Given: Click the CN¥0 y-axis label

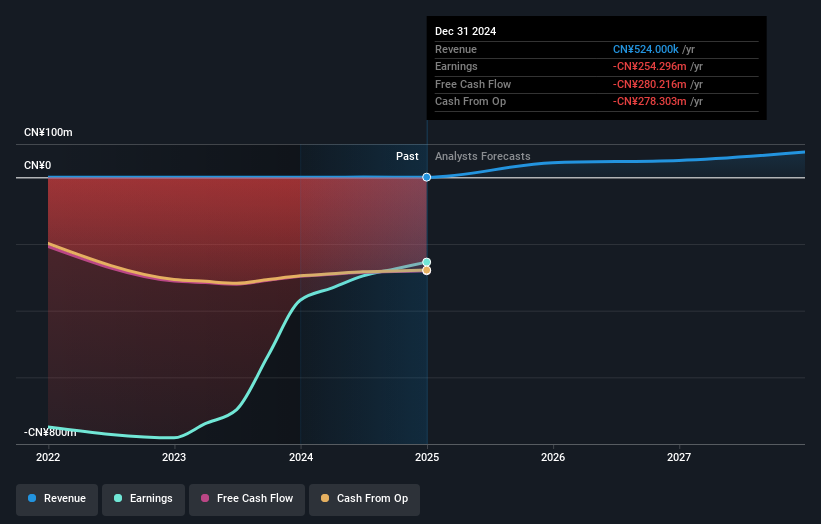Looking at the screenshot, I should coord(38,165).
